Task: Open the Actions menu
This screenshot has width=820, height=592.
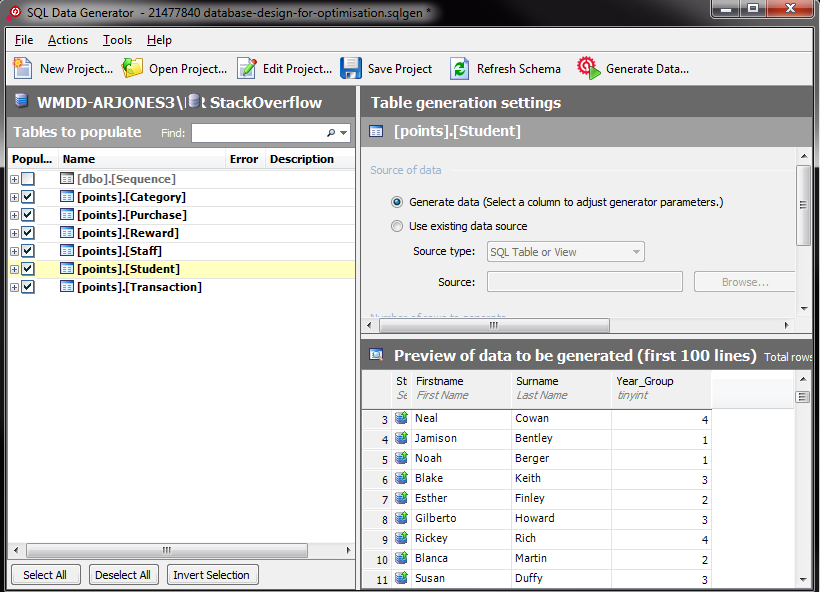Action: pos(67,40)
